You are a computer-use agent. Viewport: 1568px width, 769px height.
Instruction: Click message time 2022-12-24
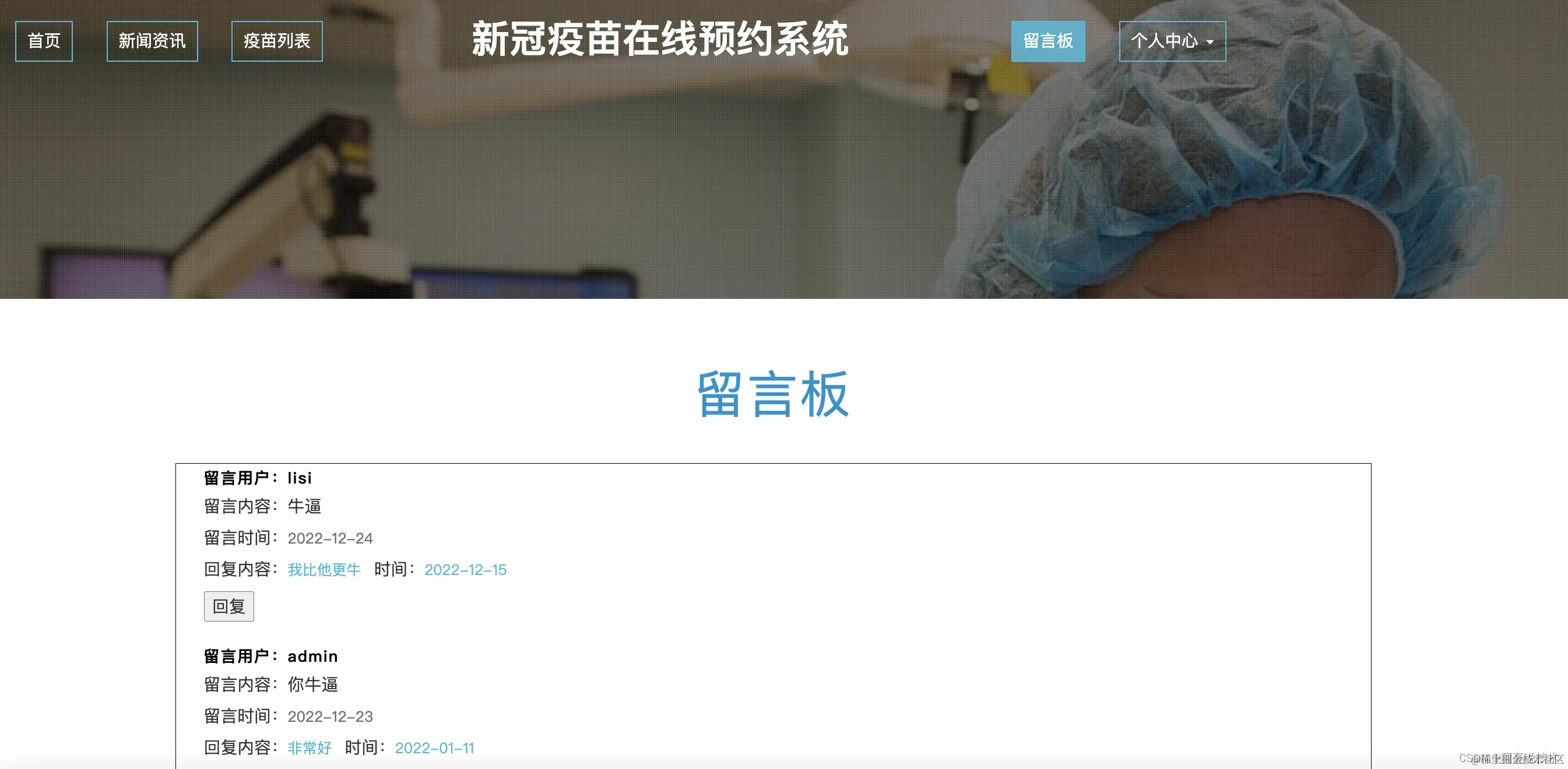(330, 538)
